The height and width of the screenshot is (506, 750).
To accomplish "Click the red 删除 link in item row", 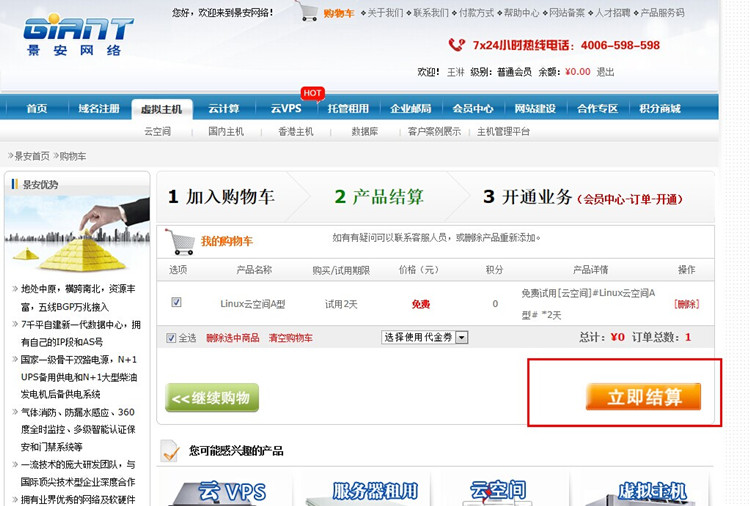I will click(686, 304).
